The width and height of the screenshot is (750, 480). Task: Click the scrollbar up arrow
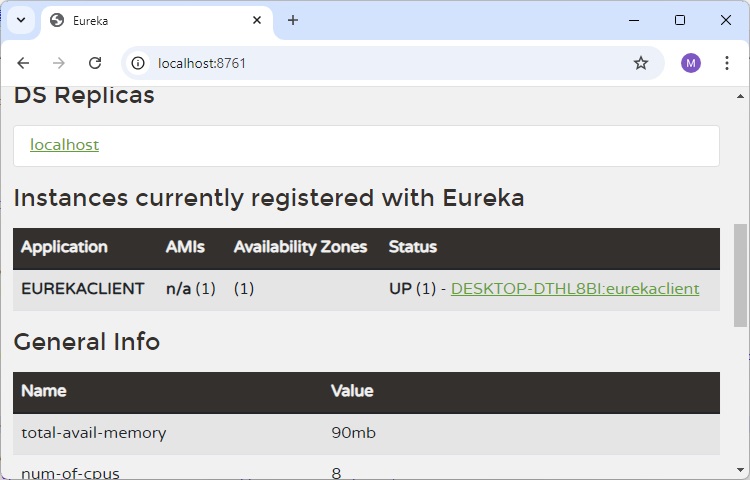click(740, 96)
